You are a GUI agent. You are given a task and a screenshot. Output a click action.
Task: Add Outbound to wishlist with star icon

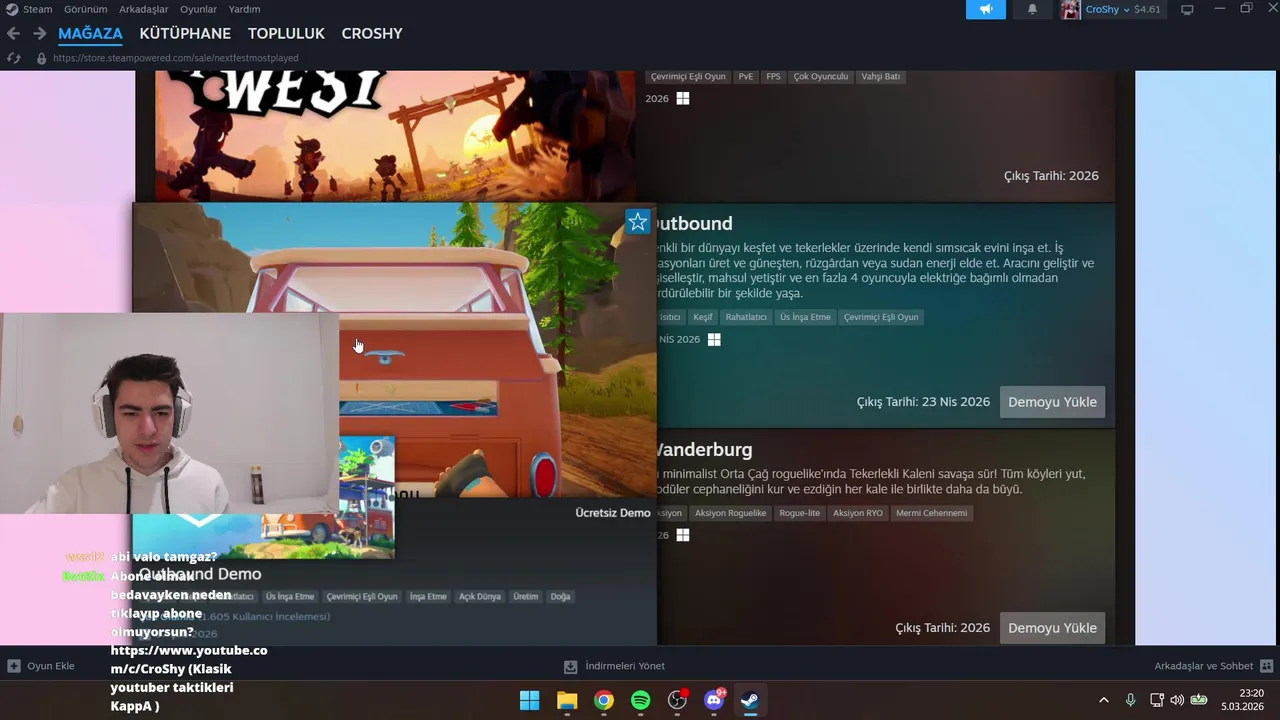[x=638, y=221]
